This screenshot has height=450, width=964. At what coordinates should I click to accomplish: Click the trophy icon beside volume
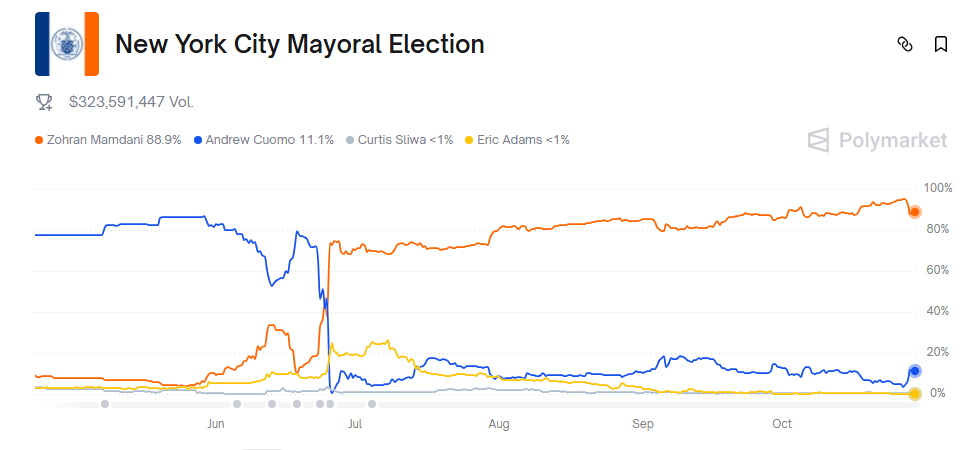coord(44,101)
